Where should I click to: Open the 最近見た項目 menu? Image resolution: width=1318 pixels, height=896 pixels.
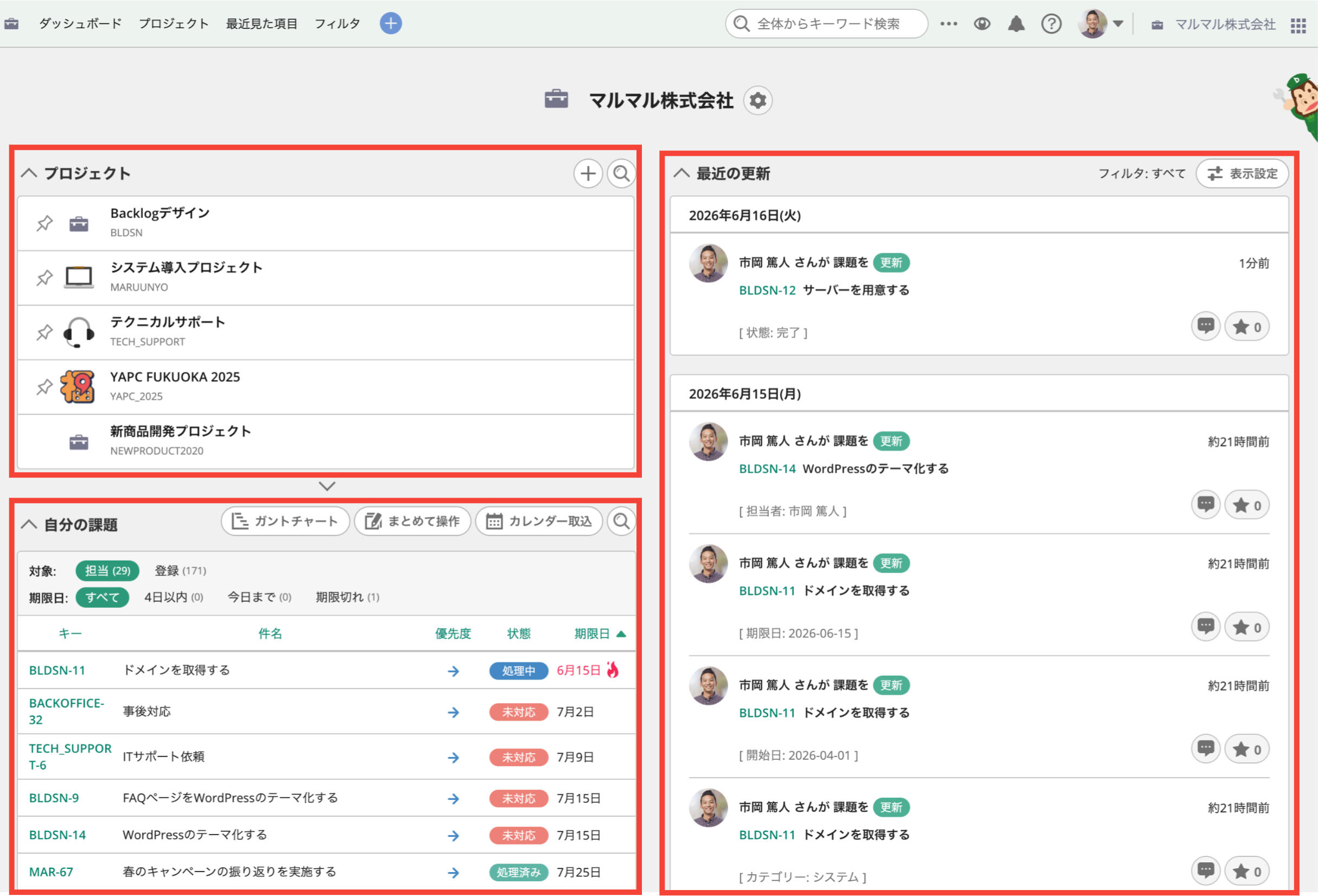[x=262, y=23]
